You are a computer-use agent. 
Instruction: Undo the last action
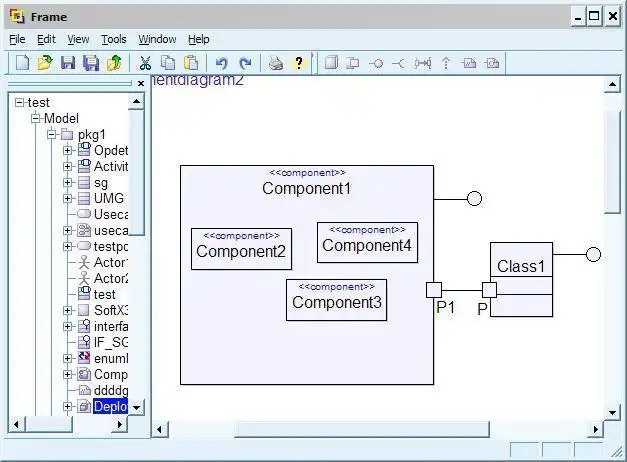pyautogui.click(x=222, y=63)
